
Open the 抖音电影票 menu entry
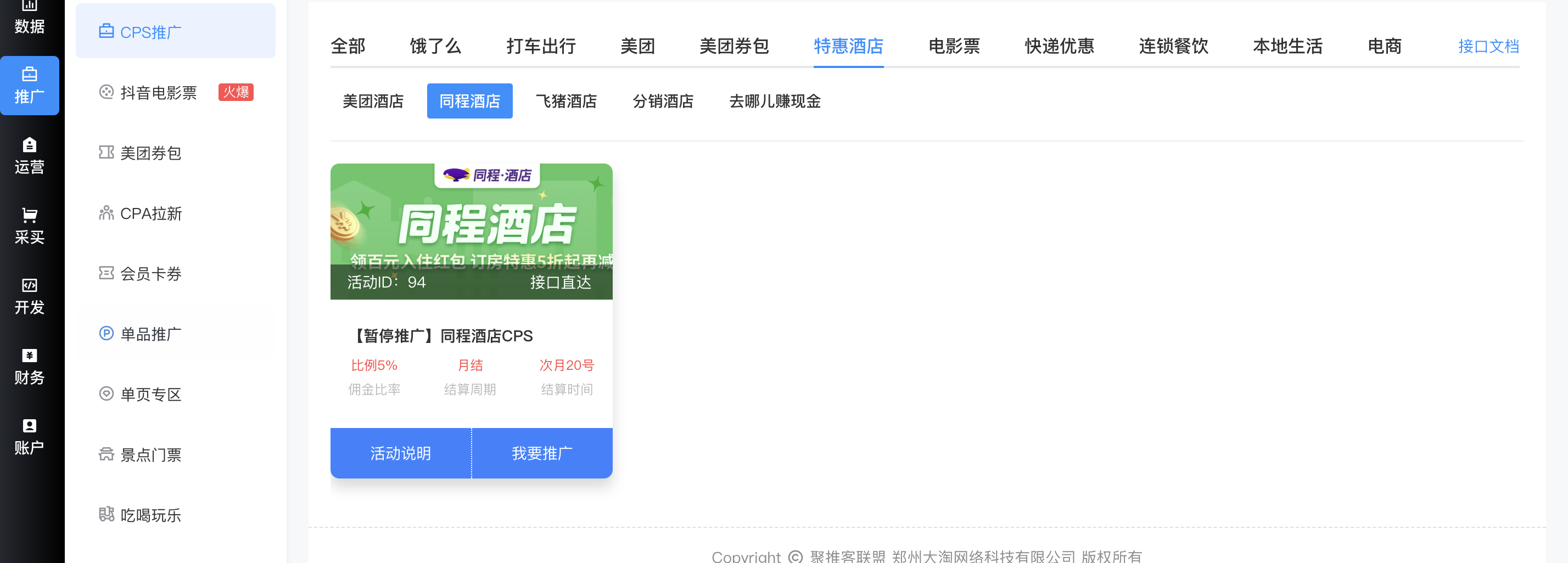point(158,93)
